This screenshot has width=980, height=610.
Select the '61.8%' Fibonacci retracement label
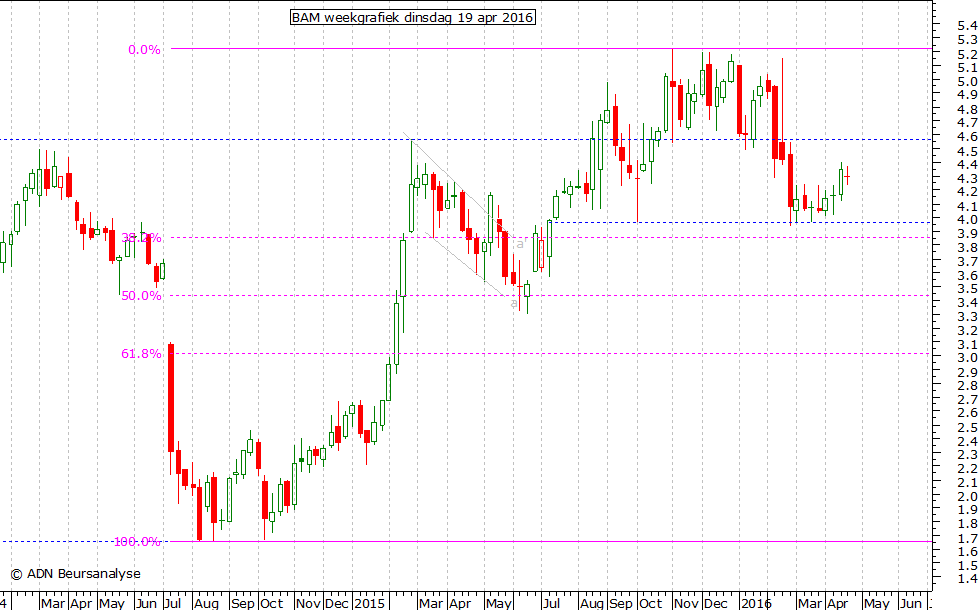click(x=141, y=354)
